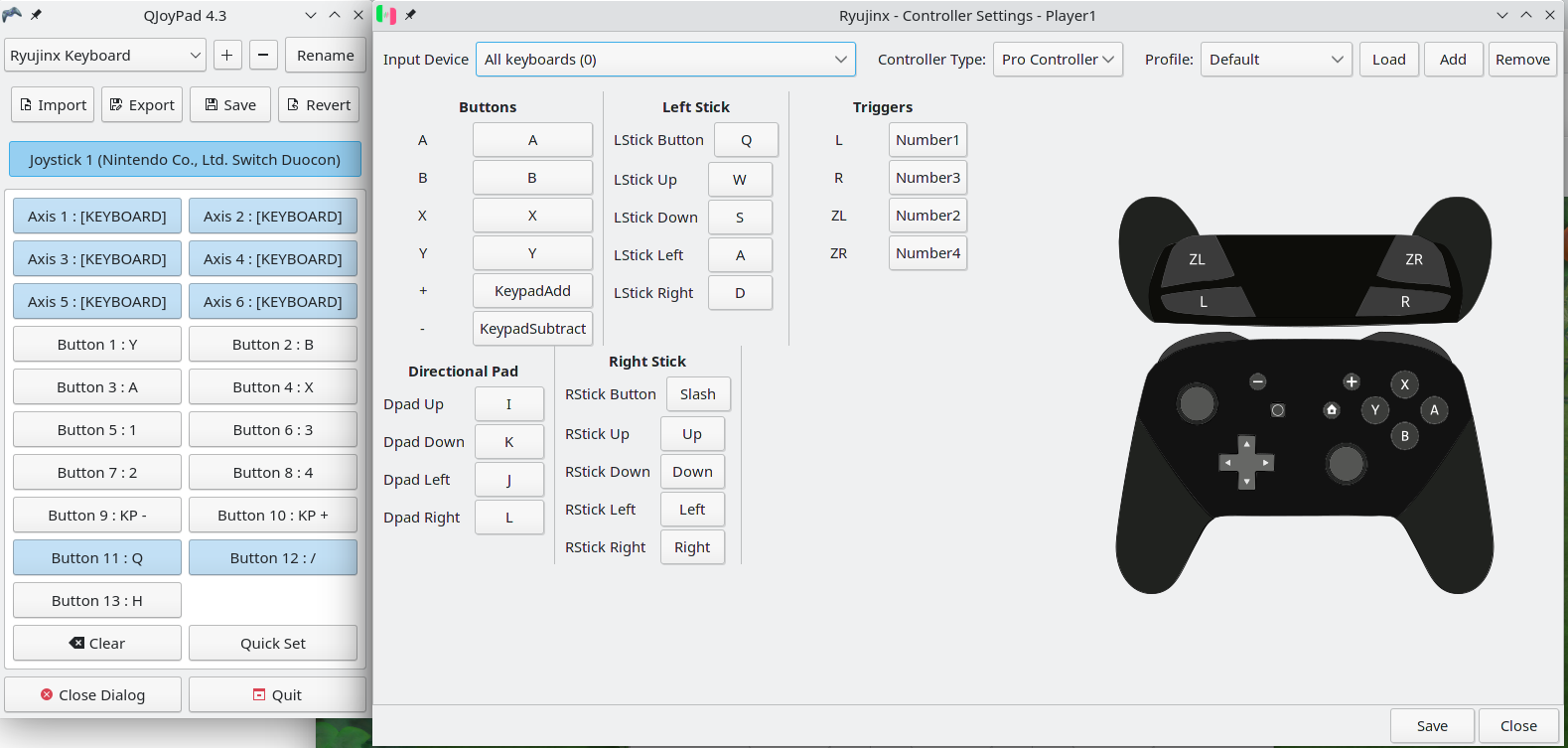Rebind the minus button set to KeypadSubtract
1568x748 pixels.
[x=532, y=329]
